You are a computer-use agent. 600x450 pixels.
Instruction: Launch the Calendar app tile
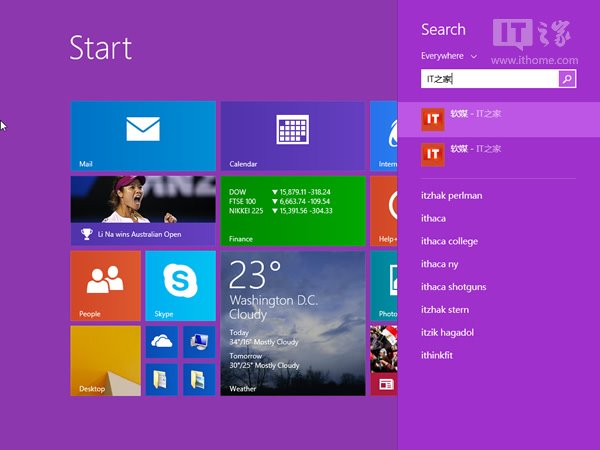[292, 136]
